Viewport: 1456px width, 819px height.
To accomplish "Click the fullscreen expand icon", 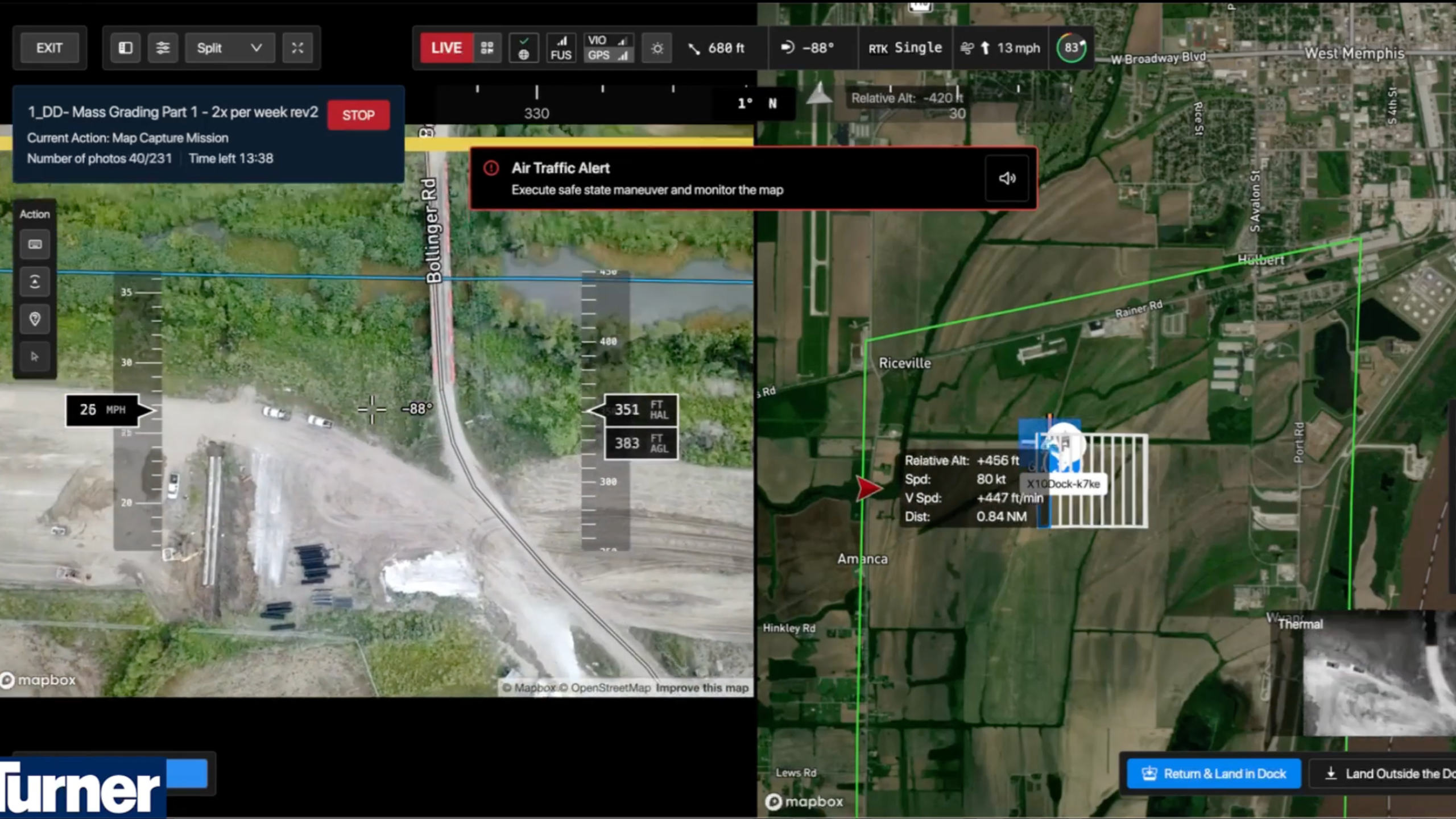I will [297, 48].
